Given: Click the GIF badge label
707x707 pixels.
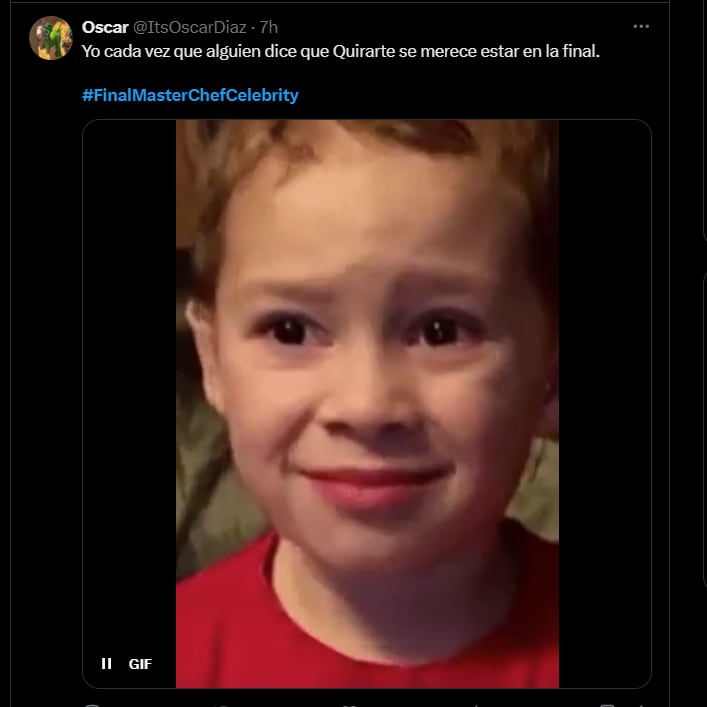Looking at the screenshot, I should [140, 664].
